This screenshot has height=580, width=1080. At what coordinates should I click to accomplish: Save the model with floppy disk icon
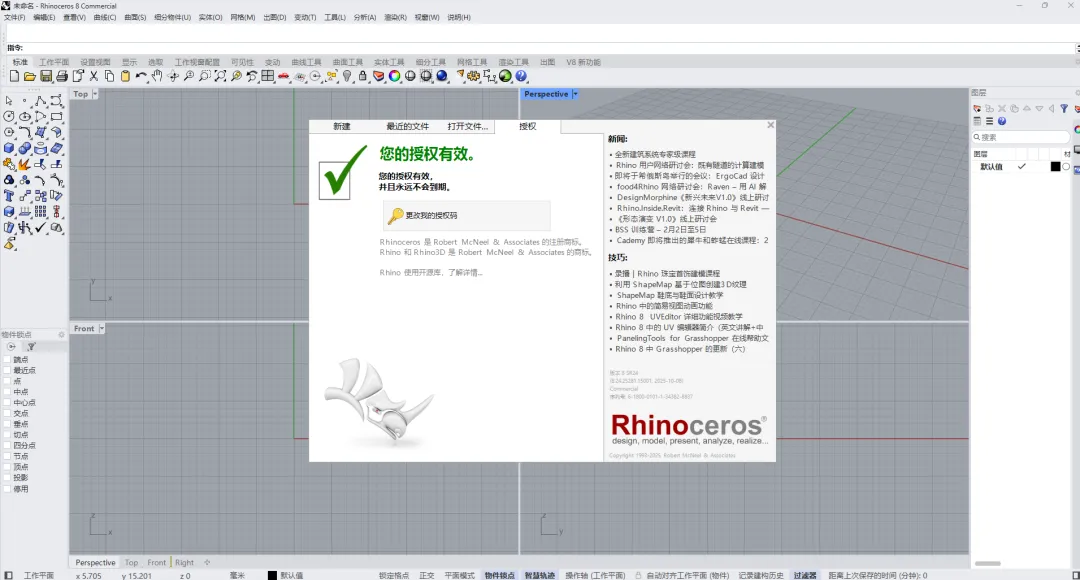point(45,76)
